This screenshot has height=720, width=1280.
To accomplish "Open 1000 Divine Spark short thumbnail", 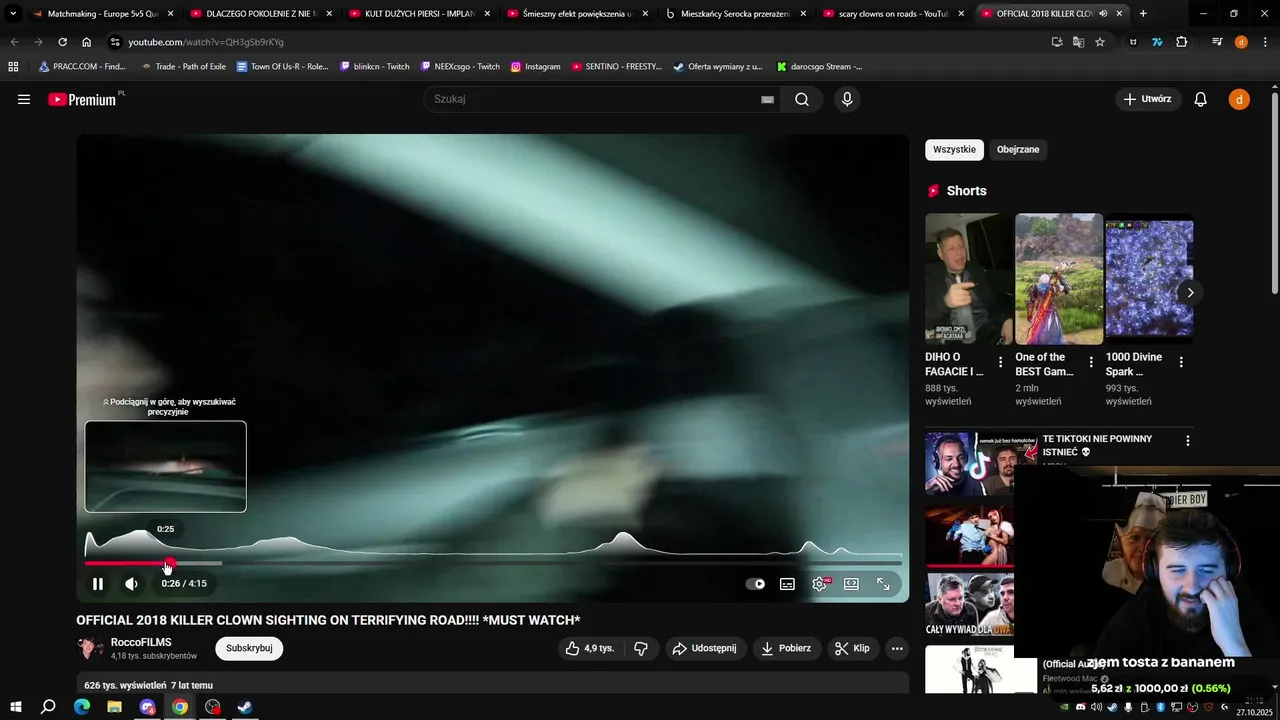I will 1149,279.
